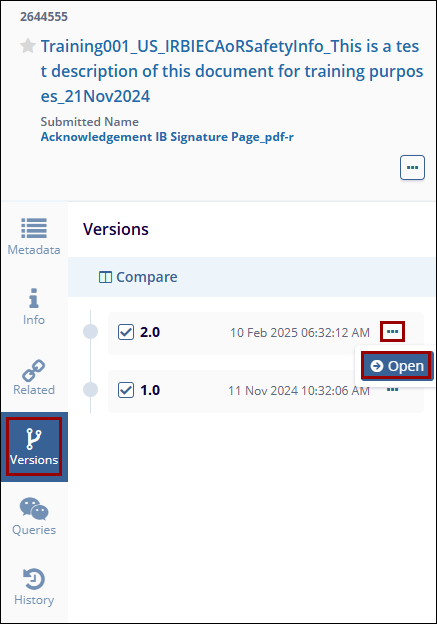Open Acknowledgement IB Signature Page_pdf-r link
This screenshot has height=624, width=437.
pos(167,137)
